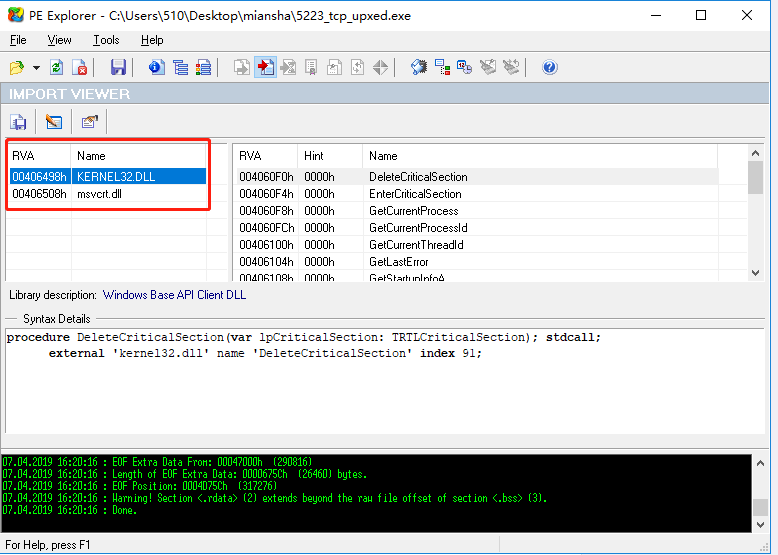This screenshot has height=555, width=778.
Task: Open the Help menu
Action: 152,40
